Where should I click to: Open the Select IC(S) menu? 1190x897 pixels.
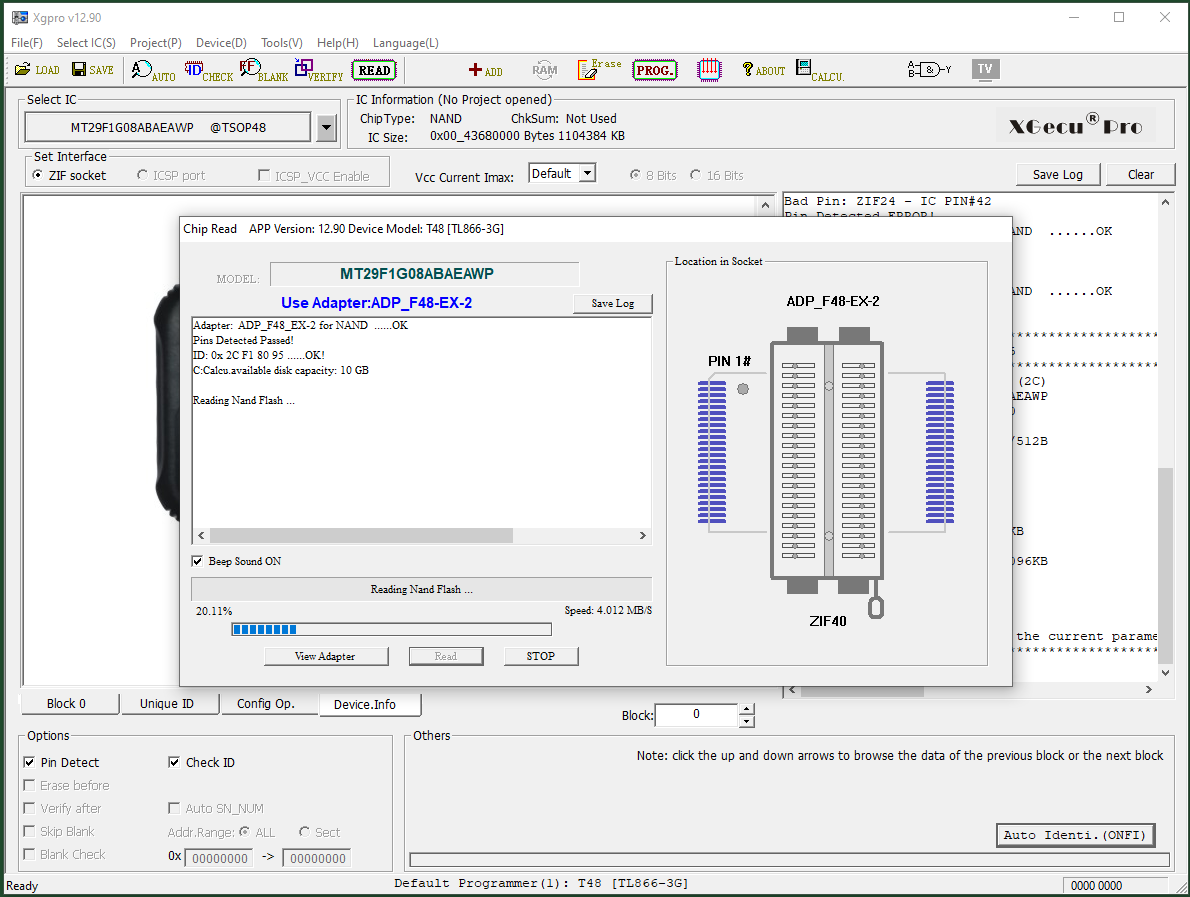87,42
